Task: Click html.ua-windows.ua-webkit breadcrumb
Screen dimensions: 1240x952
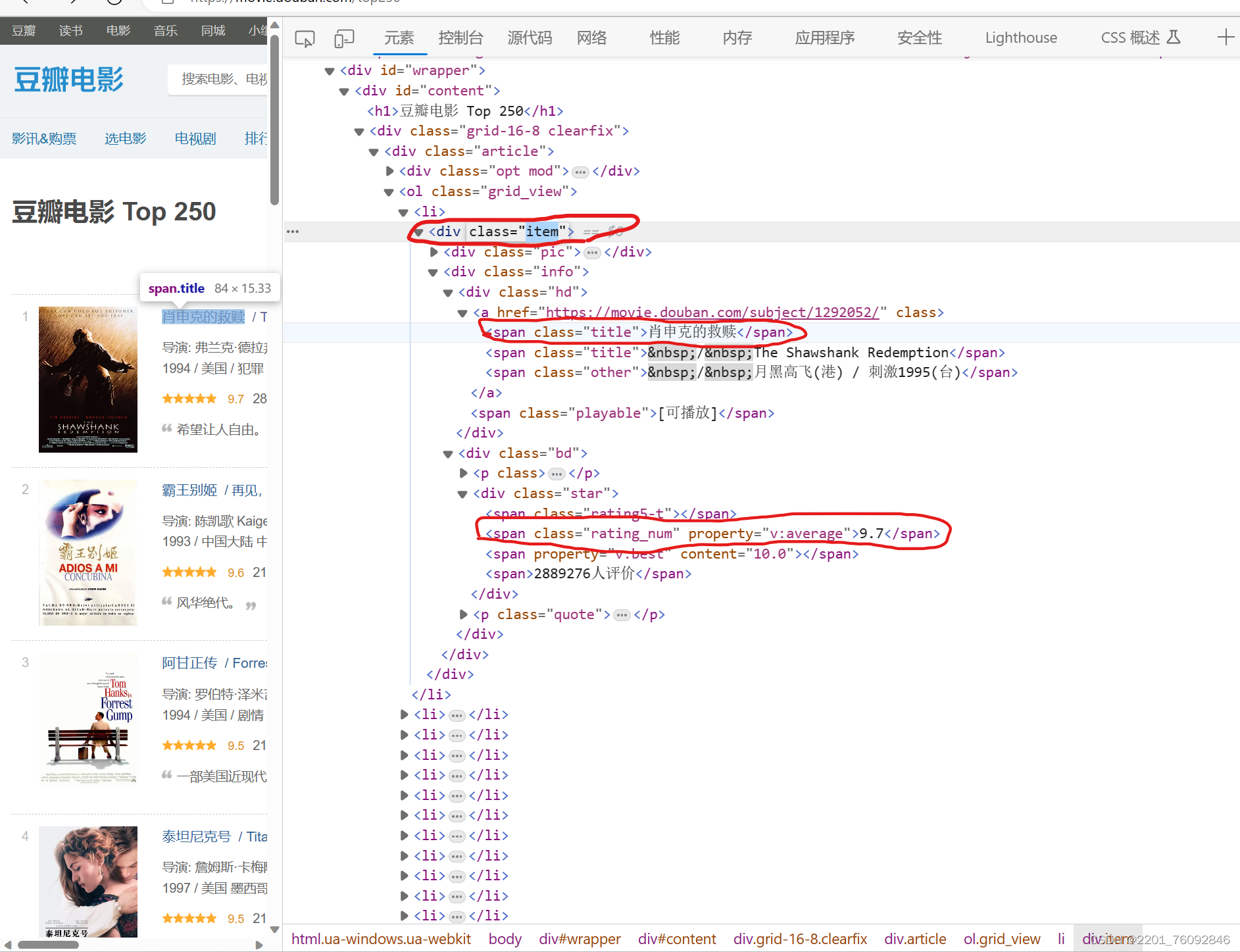Action: tap(382, 939)
